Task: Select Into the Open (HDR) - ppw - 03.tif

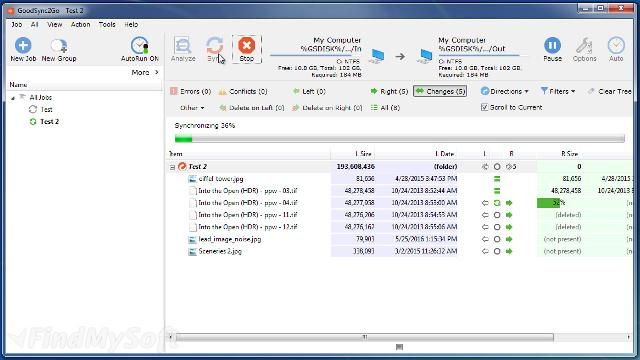Action: (247, 191)
